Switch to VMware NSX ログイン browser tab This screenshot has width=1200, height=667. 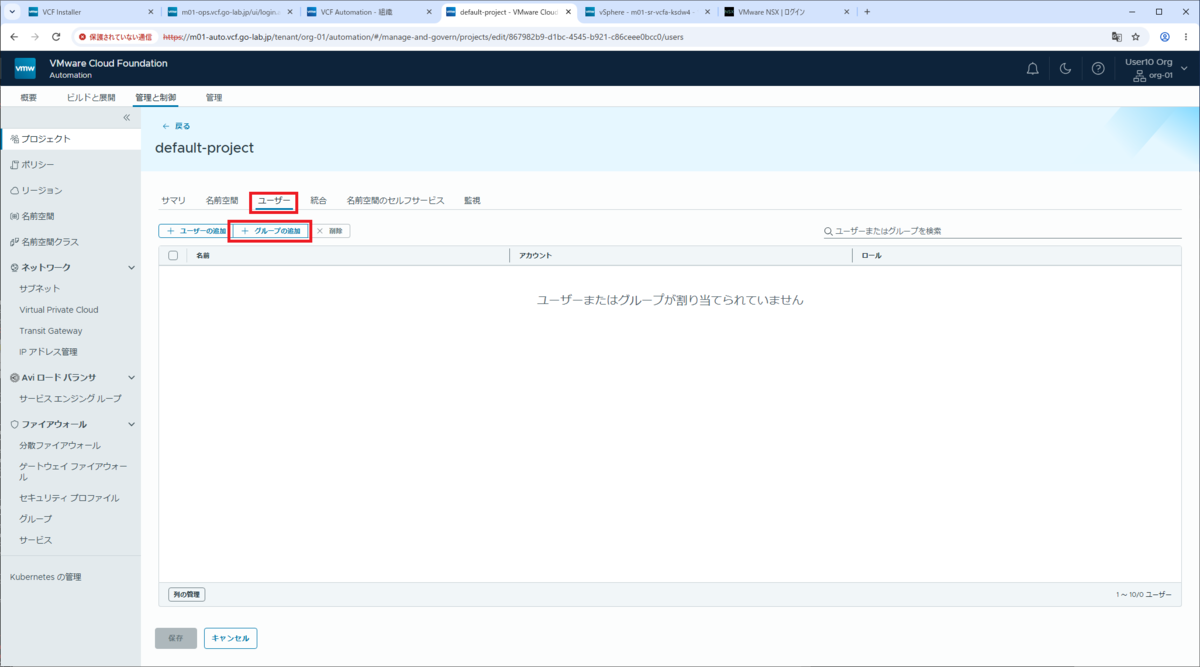tap(785, 12)
